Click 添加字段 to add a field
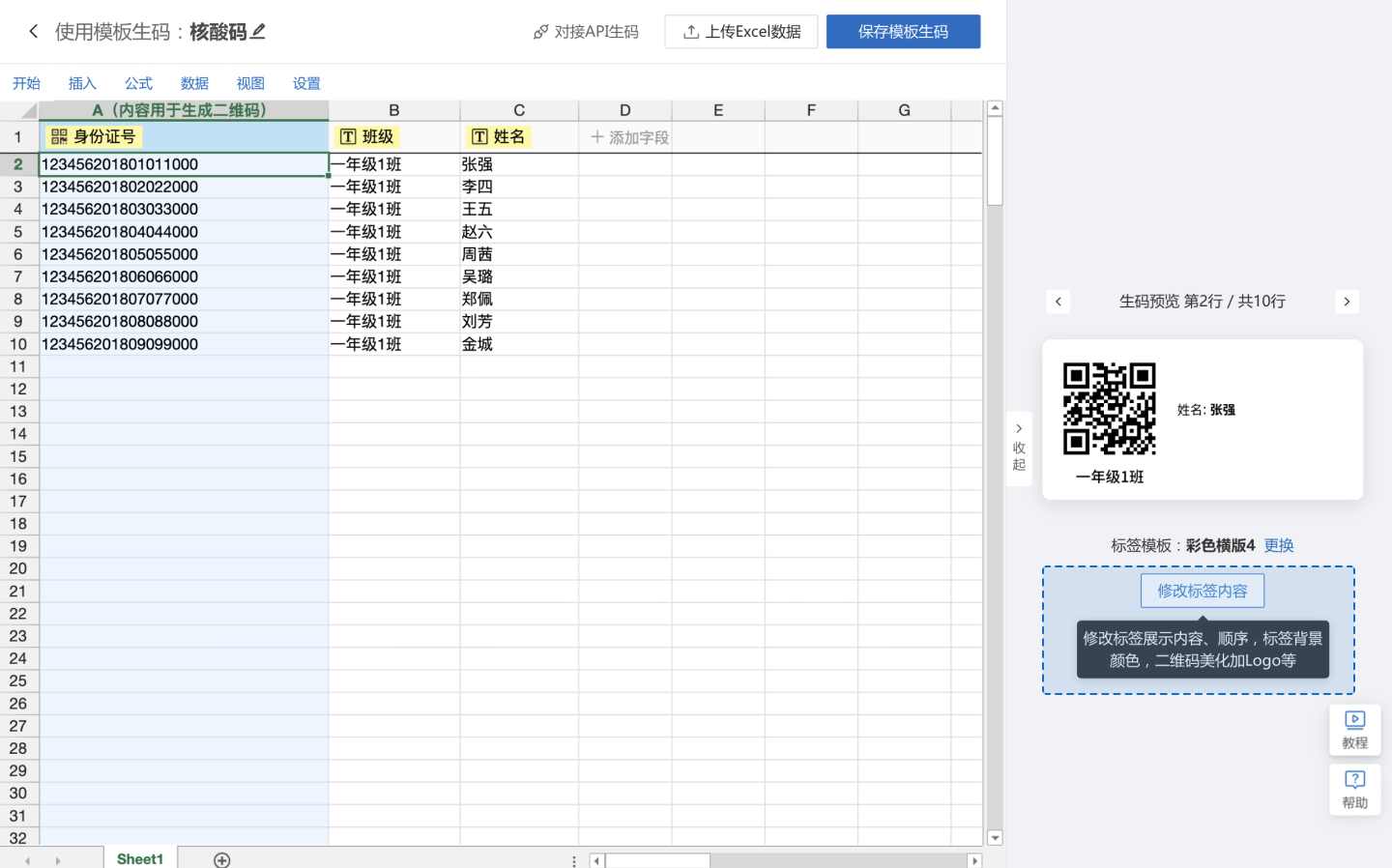The width and height of the screenshot is (1392, 868). click(x=630, y=137)
